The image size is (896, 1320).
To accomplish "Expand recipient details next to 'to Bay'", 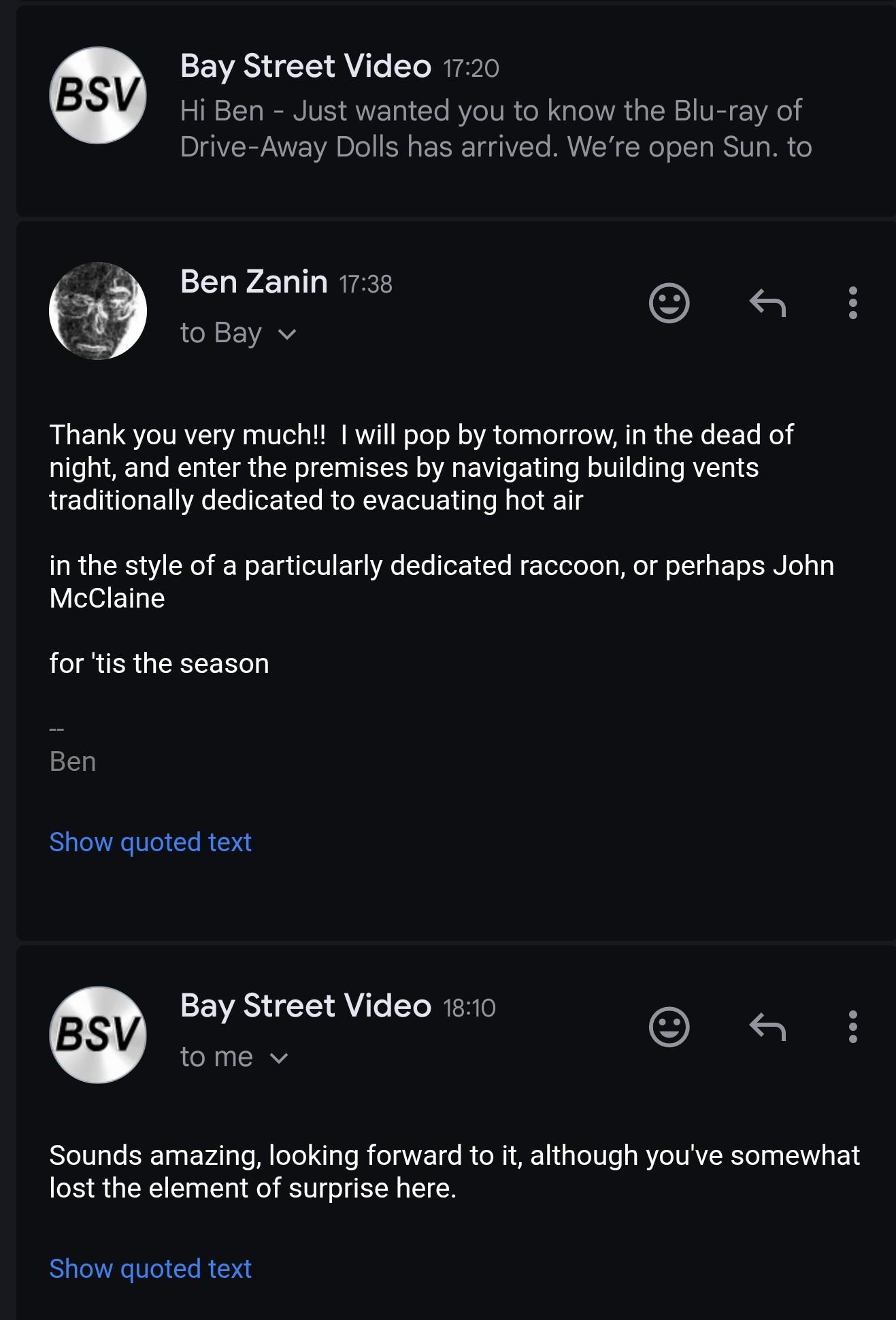I will tap(288, 334).
